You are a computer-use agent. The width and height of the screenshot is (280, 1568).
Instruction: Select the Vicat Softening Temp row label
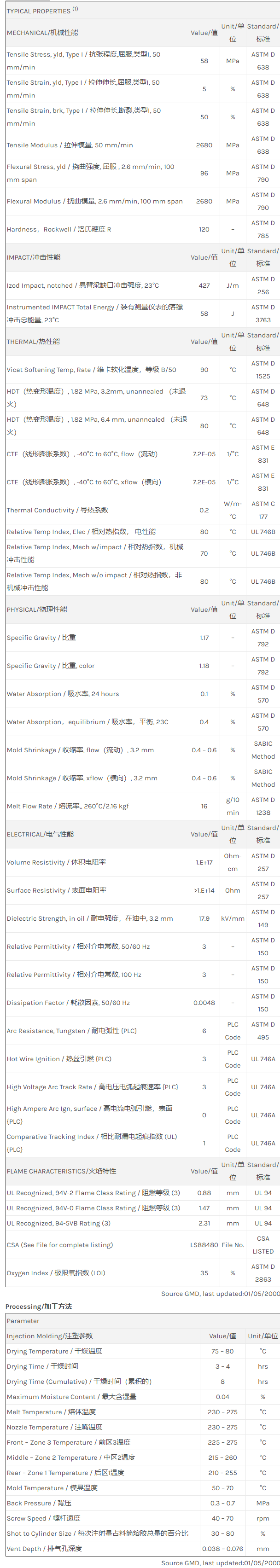[91, 370]
